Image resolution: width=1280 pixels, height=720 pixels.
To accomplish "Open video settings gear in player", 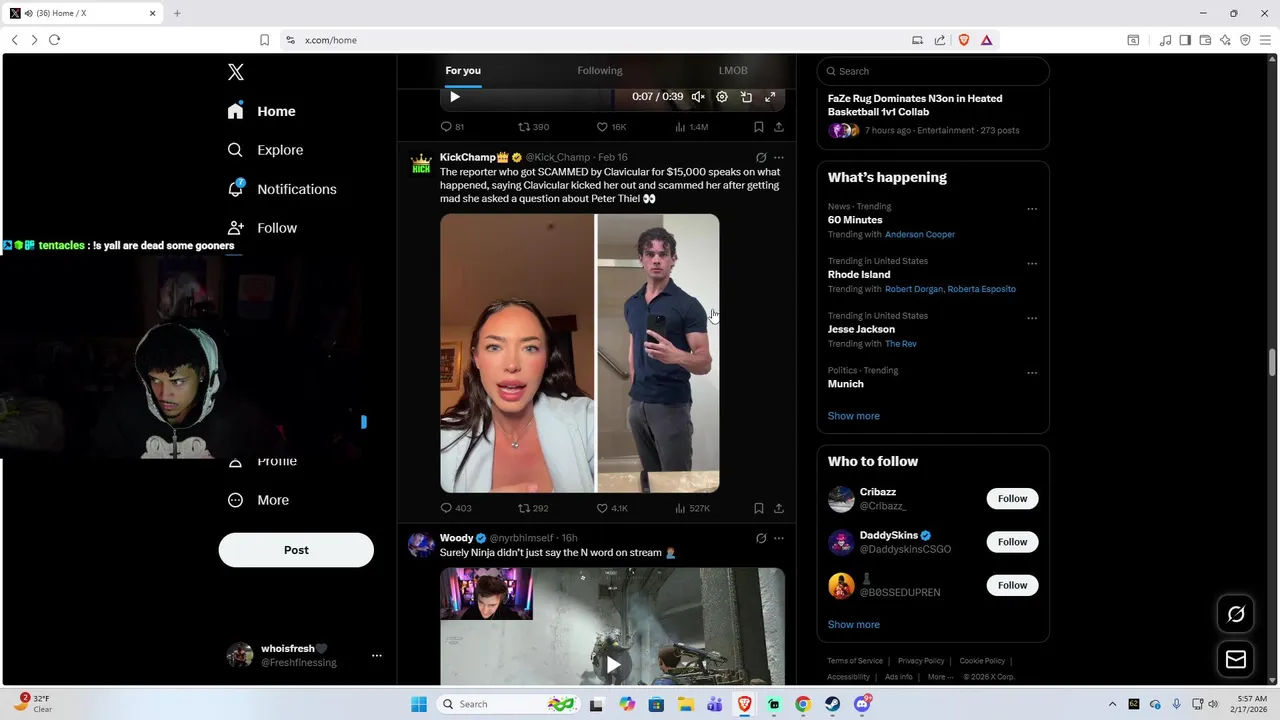I will 722,97.
